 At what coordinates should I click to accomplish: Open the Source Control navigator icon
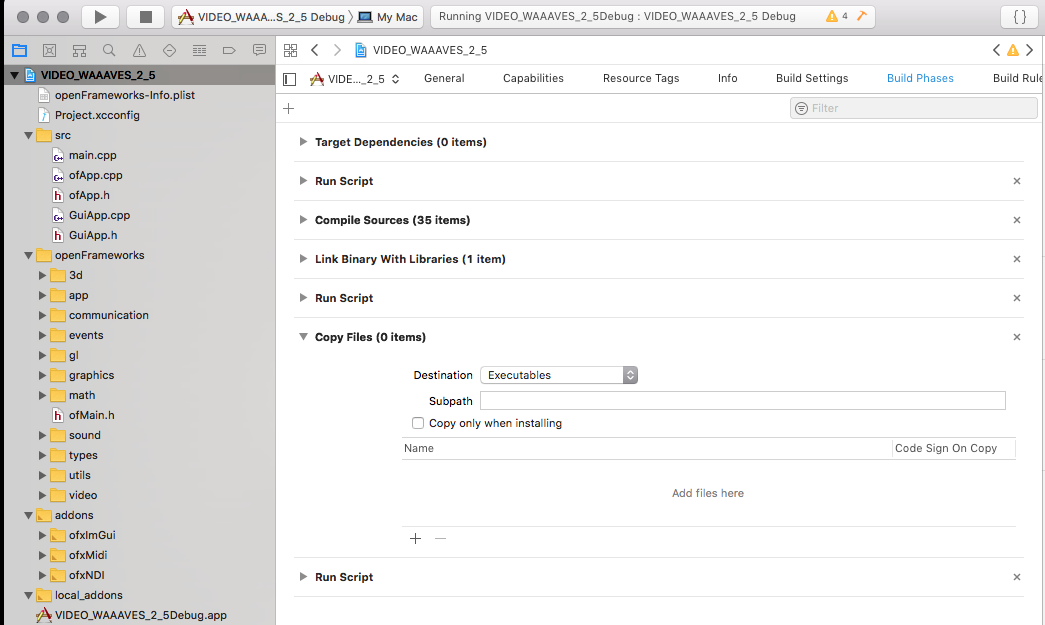point(49,50)
